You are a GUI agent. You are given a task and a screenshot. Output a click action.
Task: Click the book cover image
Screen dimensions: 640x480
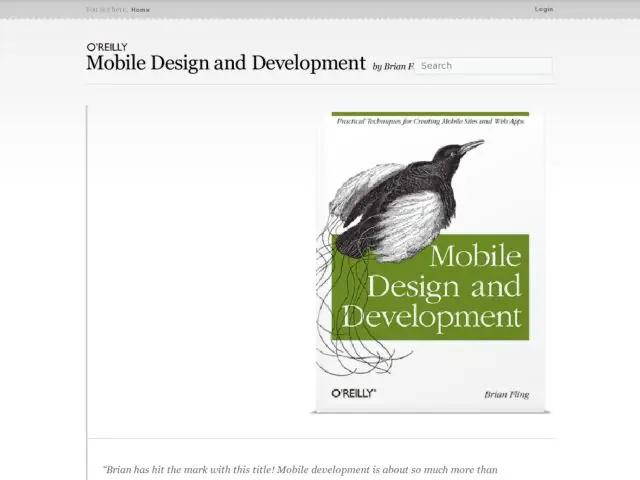(x=430, y=261)
